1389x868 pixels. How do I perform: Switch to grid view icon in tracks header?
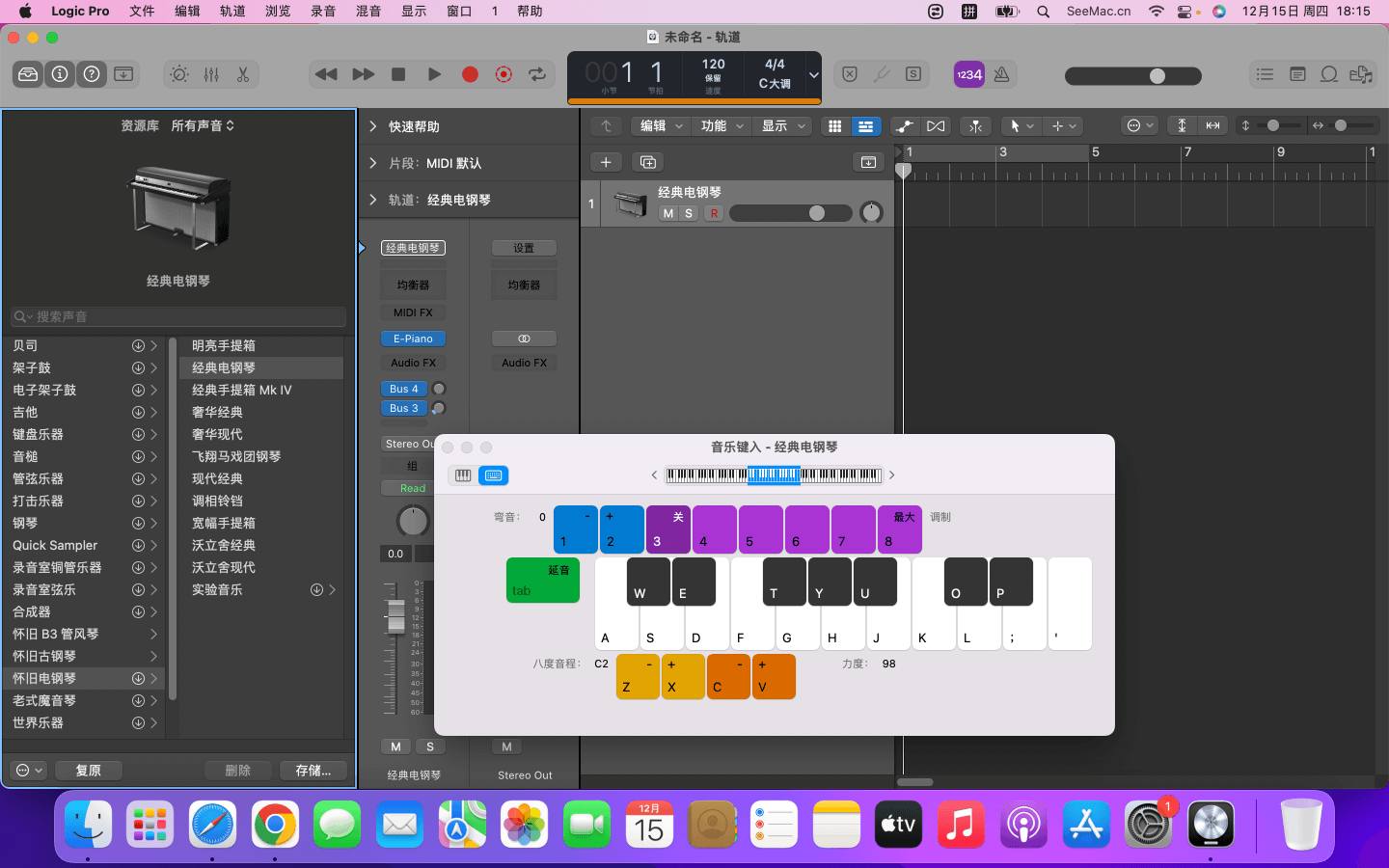click(835, 126)
